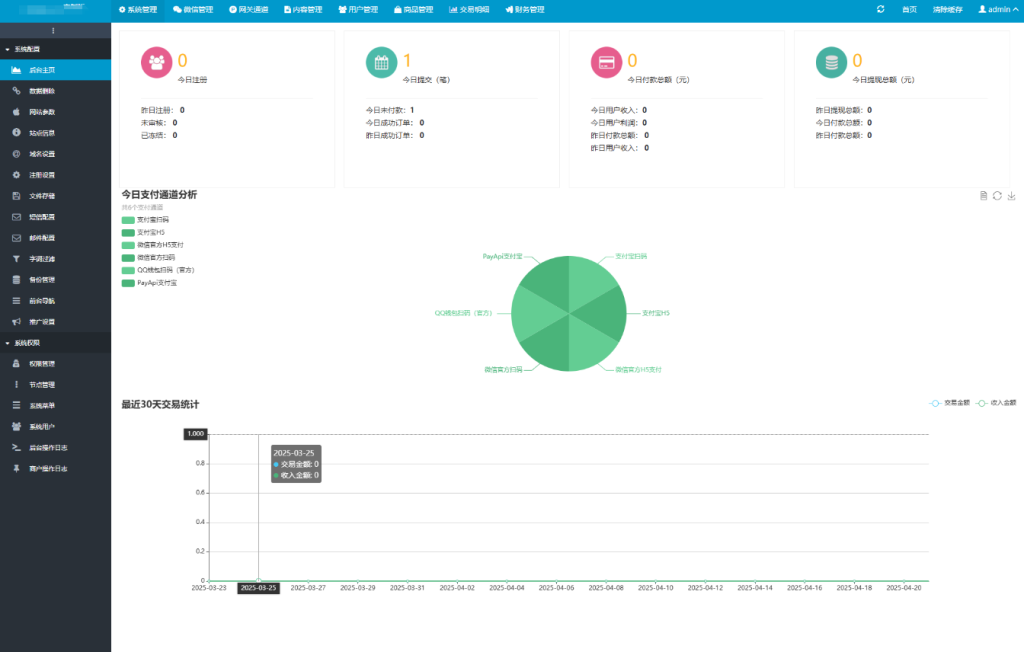Open 邮件配置 in the sidebar
The width and height of the screenshot is (1024, 652).
[x=42, y=238]
